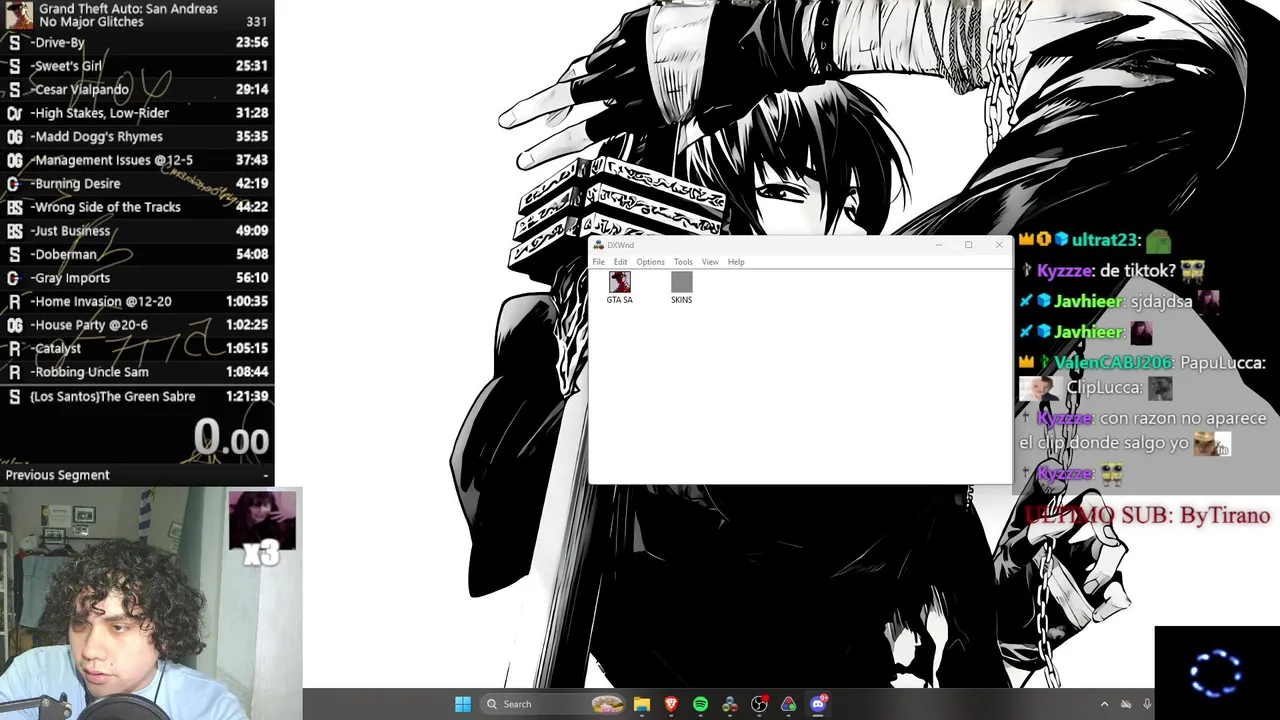The width and height of the screenshot is (1280, 720).
Task: Open the File menu in DXWnd
Action: point(598,262)
